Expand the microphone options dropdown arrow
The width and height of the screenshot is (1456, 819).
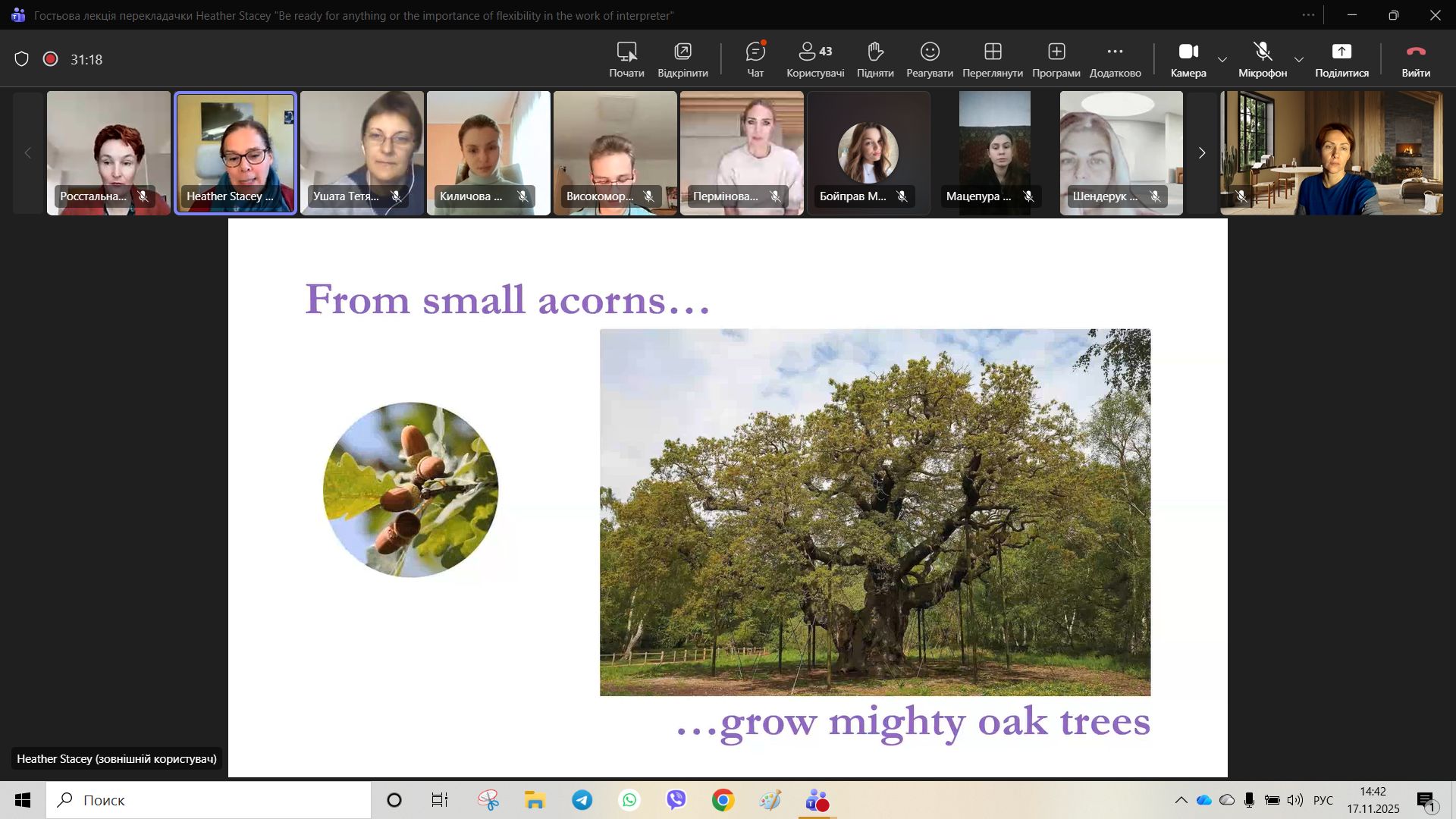pyautogui.click(x=1299, y=59)
